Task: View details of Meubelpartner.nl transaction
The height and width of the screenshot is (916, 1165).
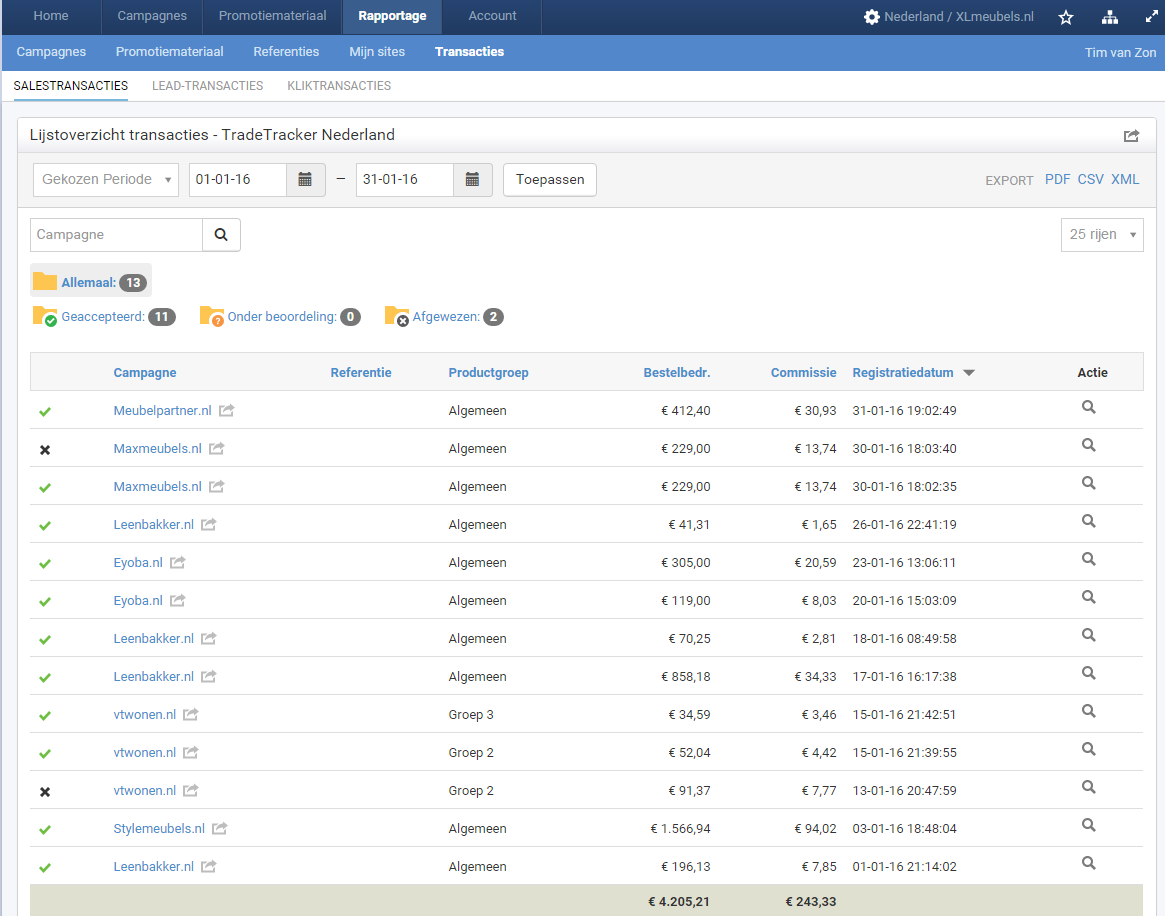Action: point(1088,407)
